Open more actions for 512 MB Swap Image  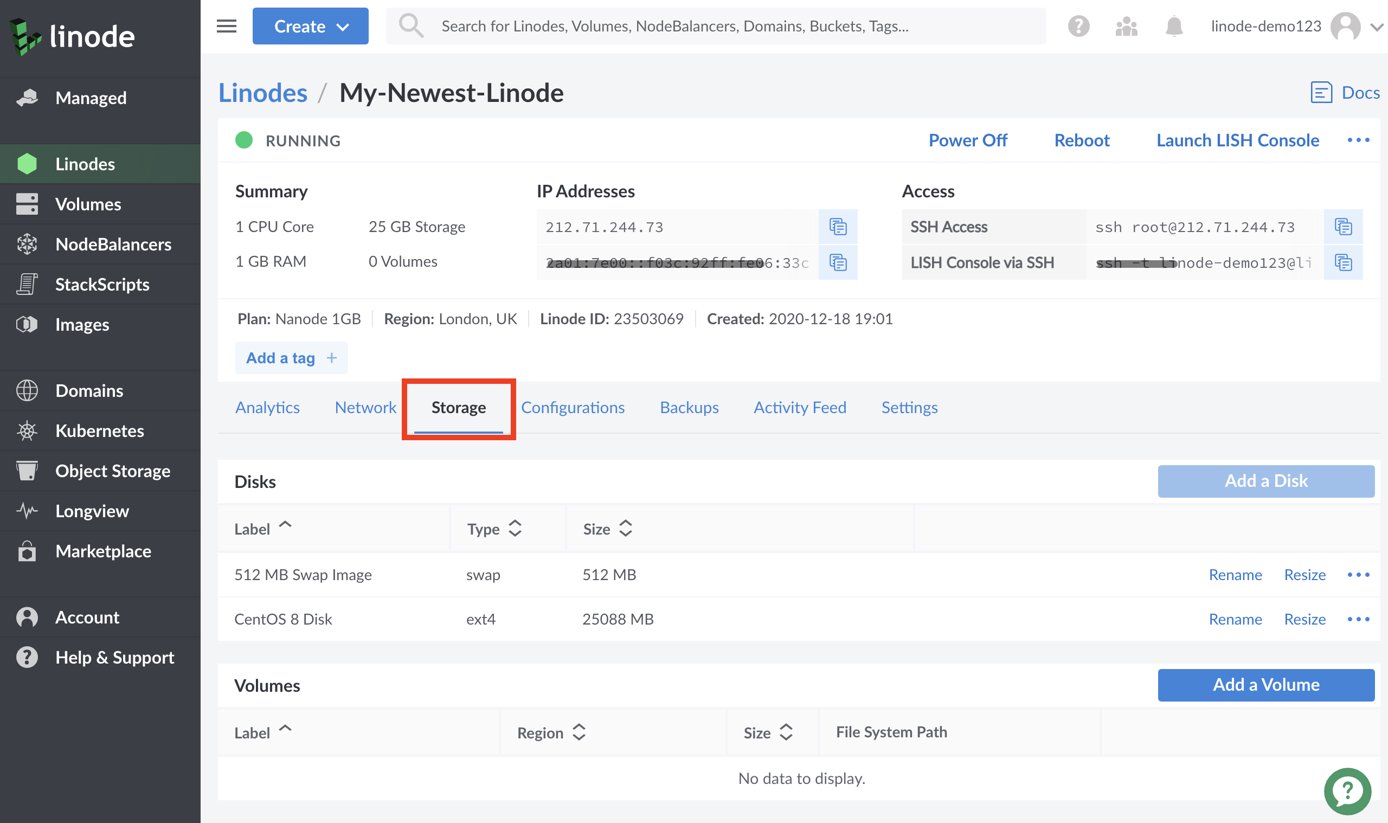1358,575
